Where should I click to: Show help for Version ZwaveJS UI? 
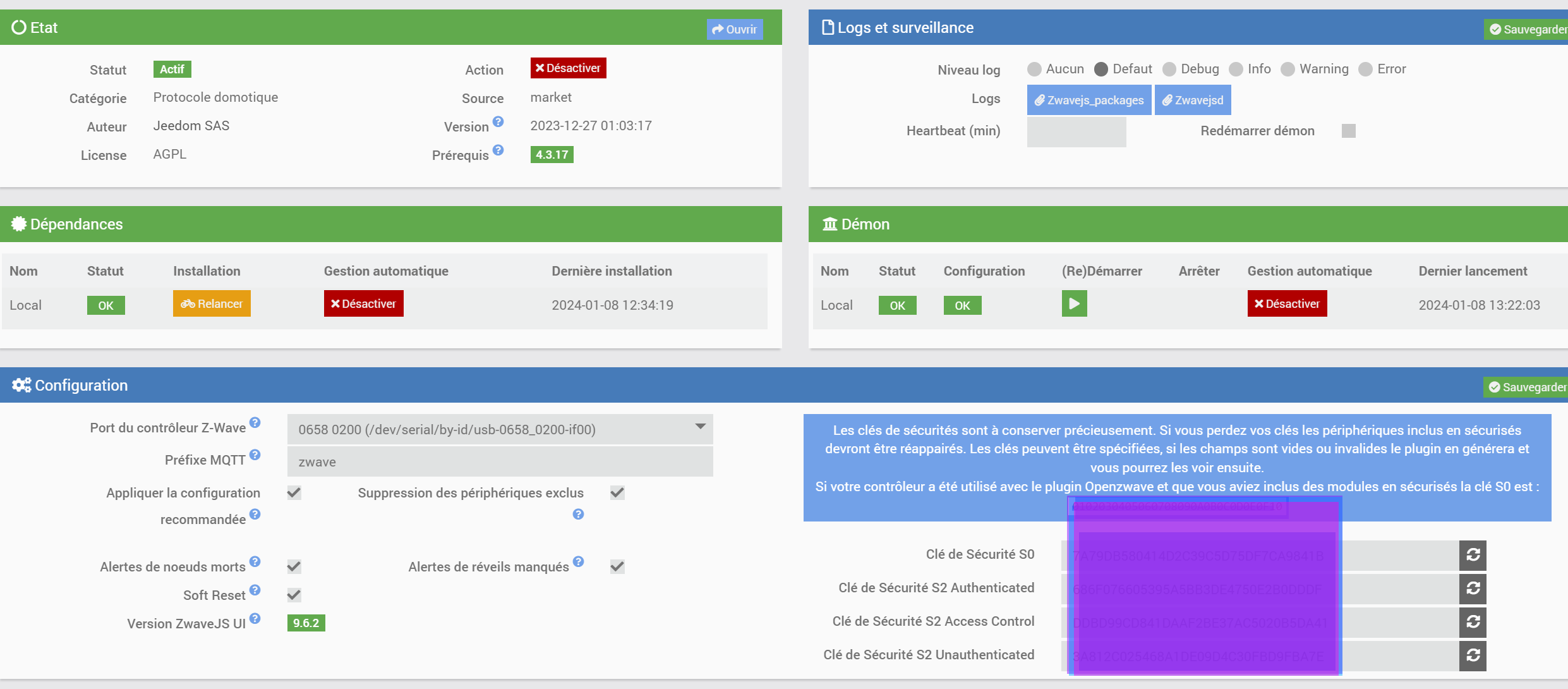[255, 618]
